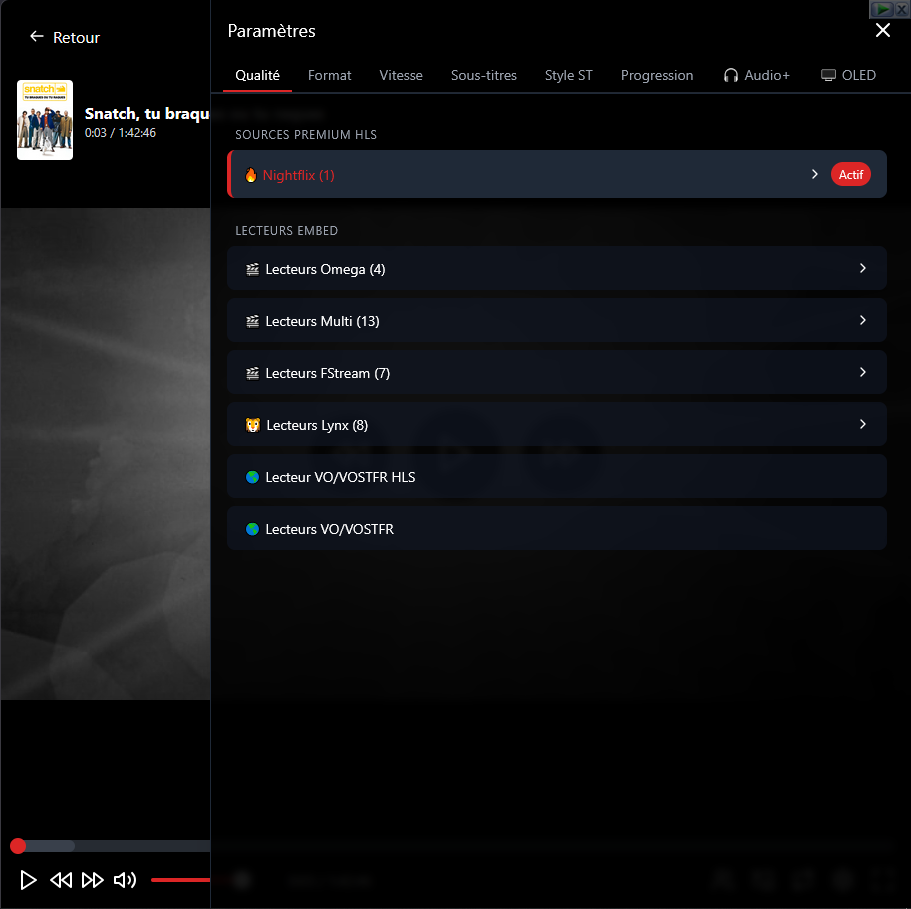911x909 pixels.
Task: Expand the Lecteurs Multi (13) chevron
Action: point(863,320)
